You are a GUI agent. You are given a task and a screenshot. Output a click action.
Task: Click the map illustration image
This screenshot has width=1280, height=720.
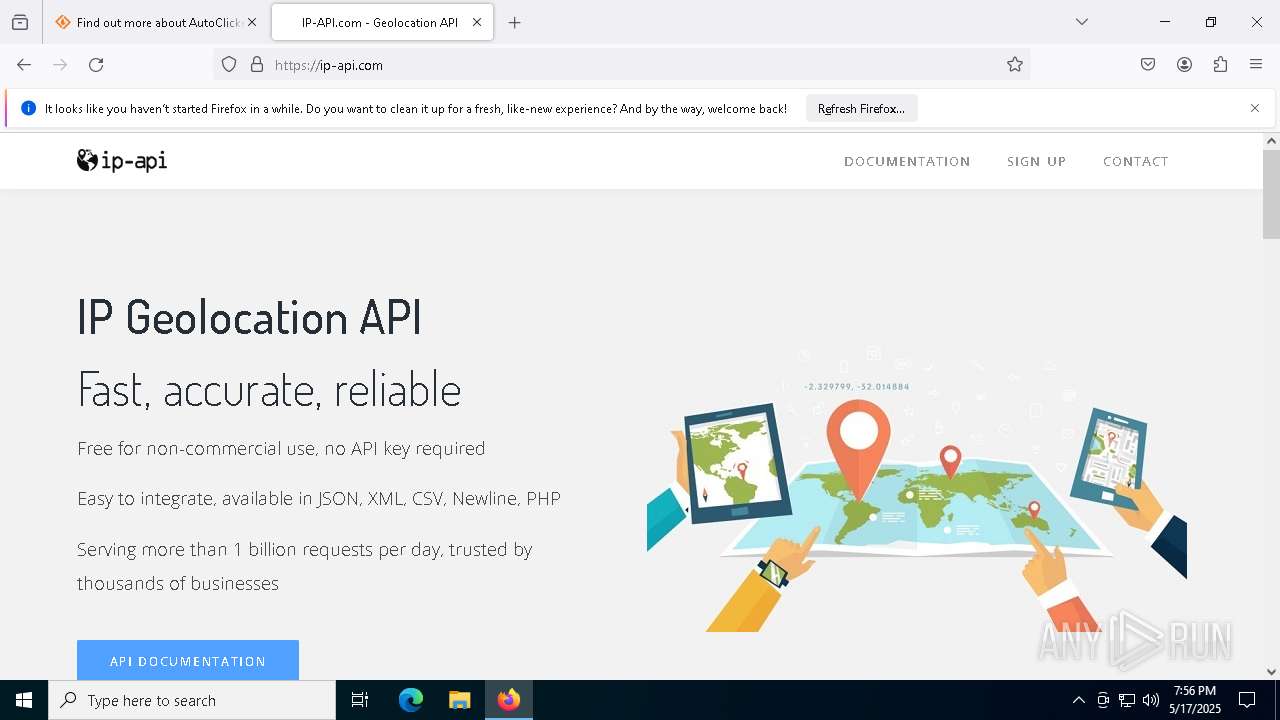(916, 489)
